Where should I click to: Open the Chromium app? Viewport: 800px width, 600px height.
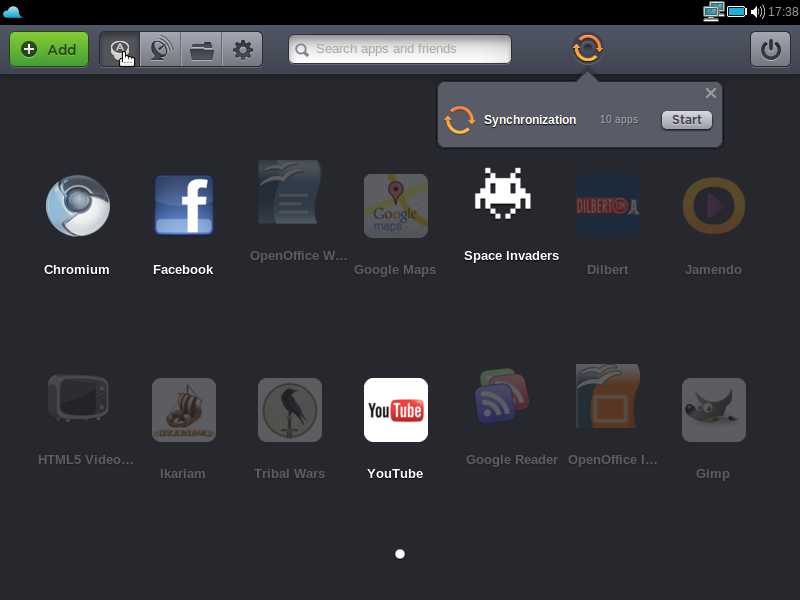pos(78,207)
